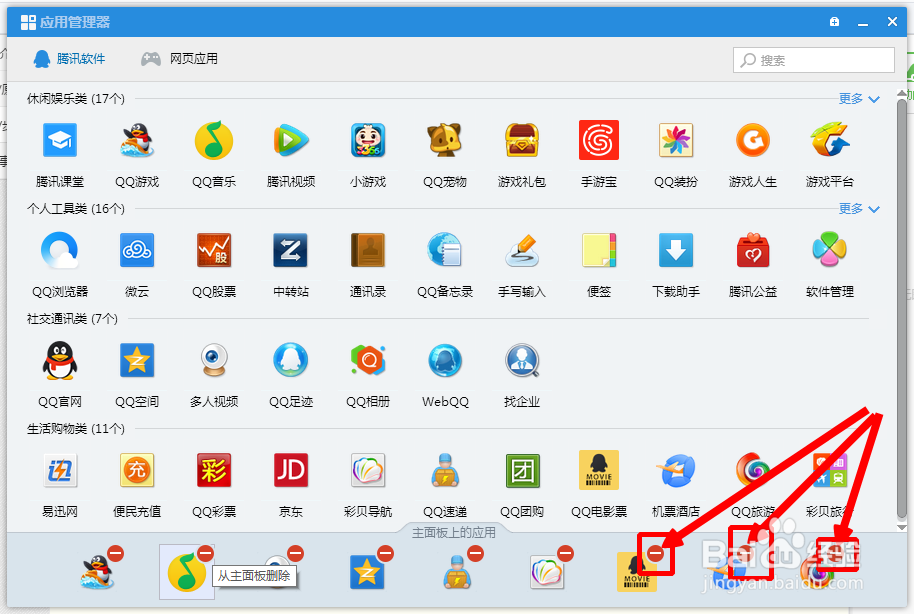
Task: Select the 小游戏 icon
Action: click(x=368, y=141)
